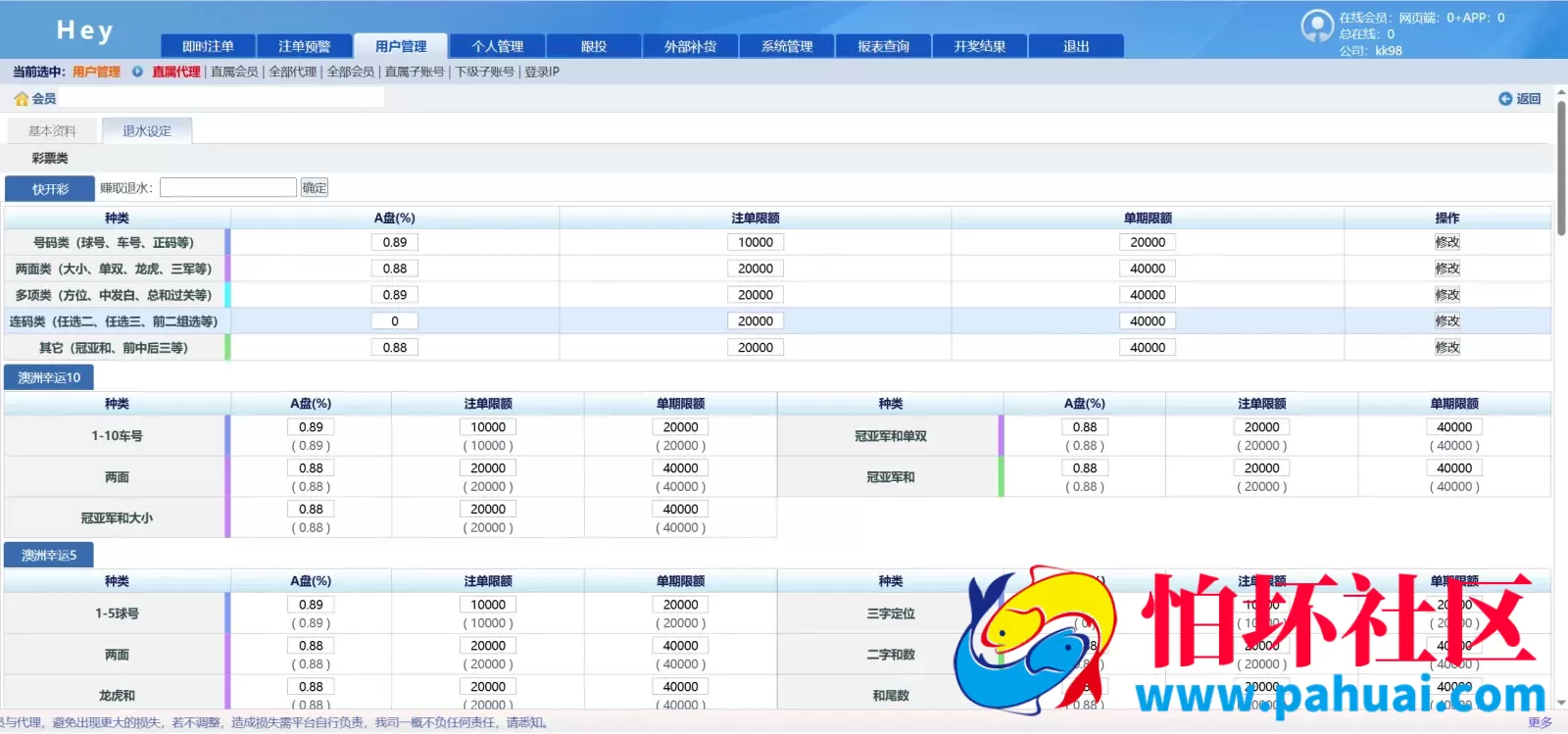Open the 个人管理 menu
The height and width of the screenshot is (734, 1568).
point(498,46)
